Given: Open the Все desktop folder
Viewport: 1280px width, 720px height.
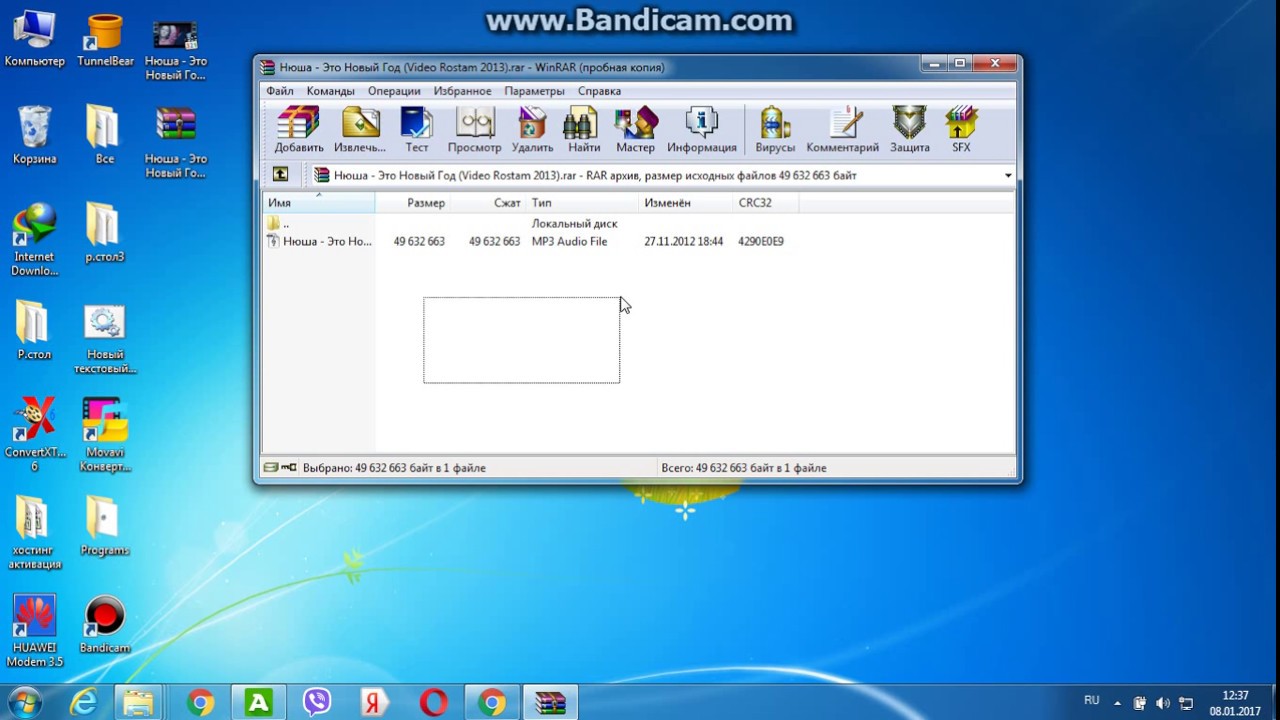Looking at the screenshot, I should 105,135.
